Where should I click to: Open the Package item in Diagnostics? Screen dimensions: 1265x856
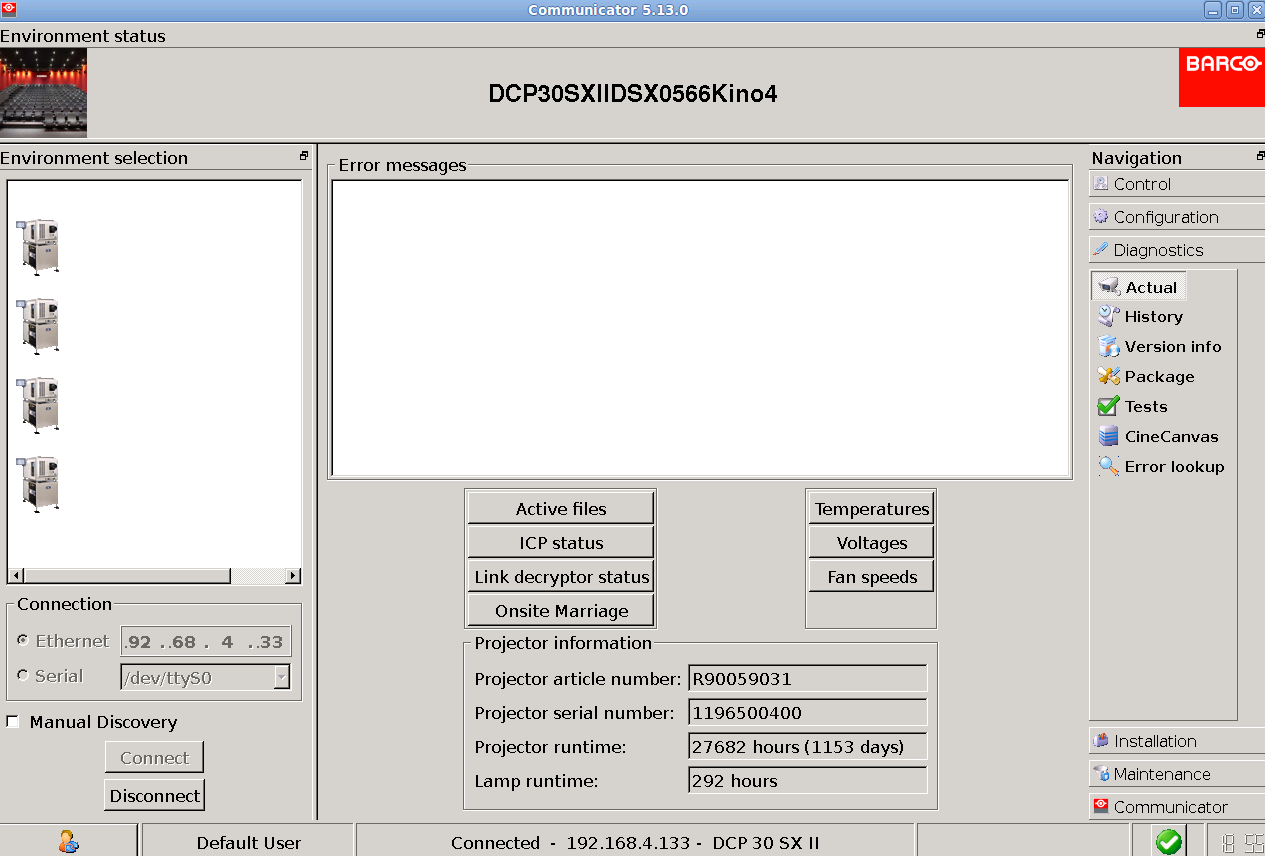coord(1146,377)
